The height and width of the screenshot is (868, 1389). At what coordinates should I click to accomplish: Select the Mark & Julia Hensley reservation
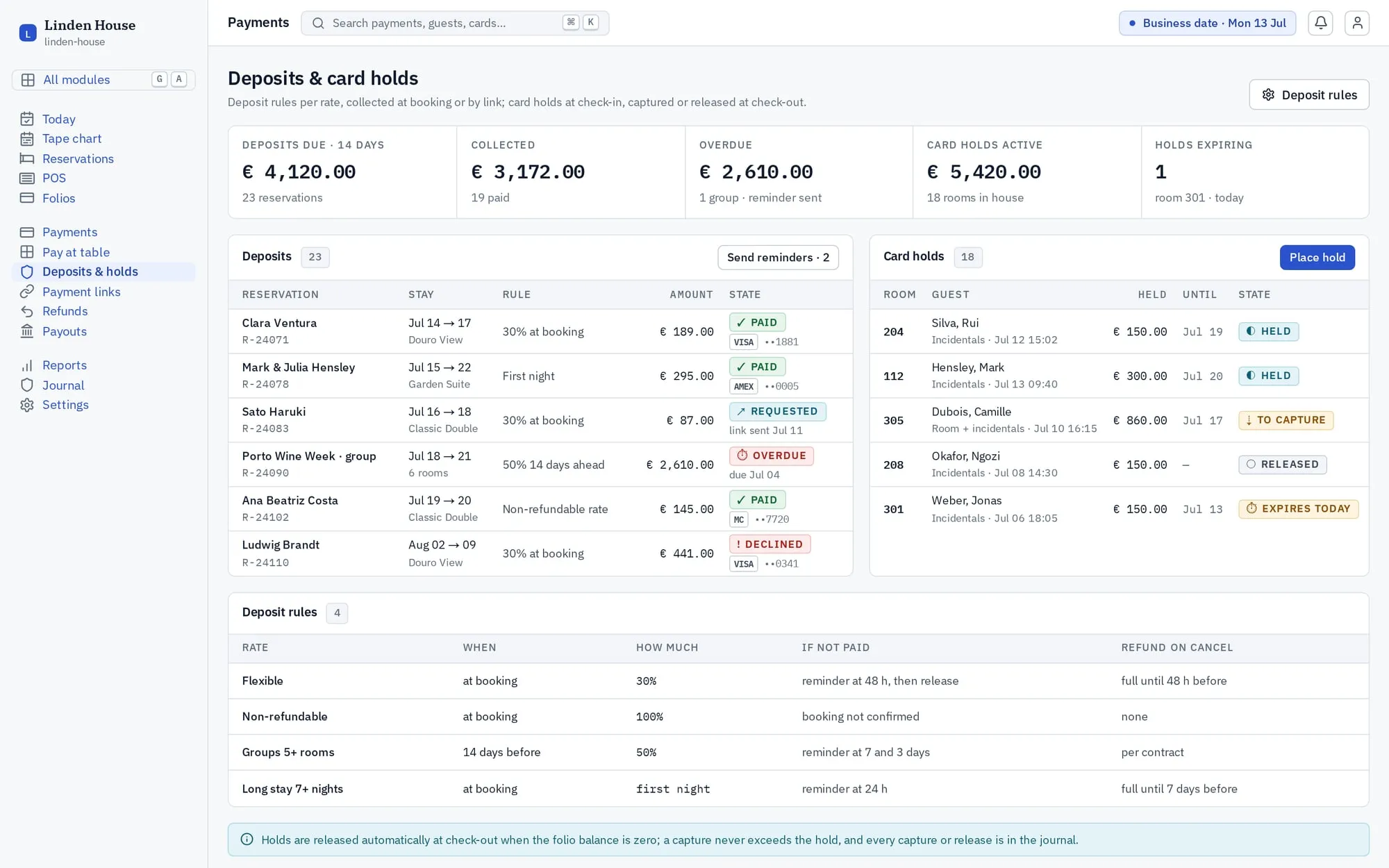pos(298,367)
